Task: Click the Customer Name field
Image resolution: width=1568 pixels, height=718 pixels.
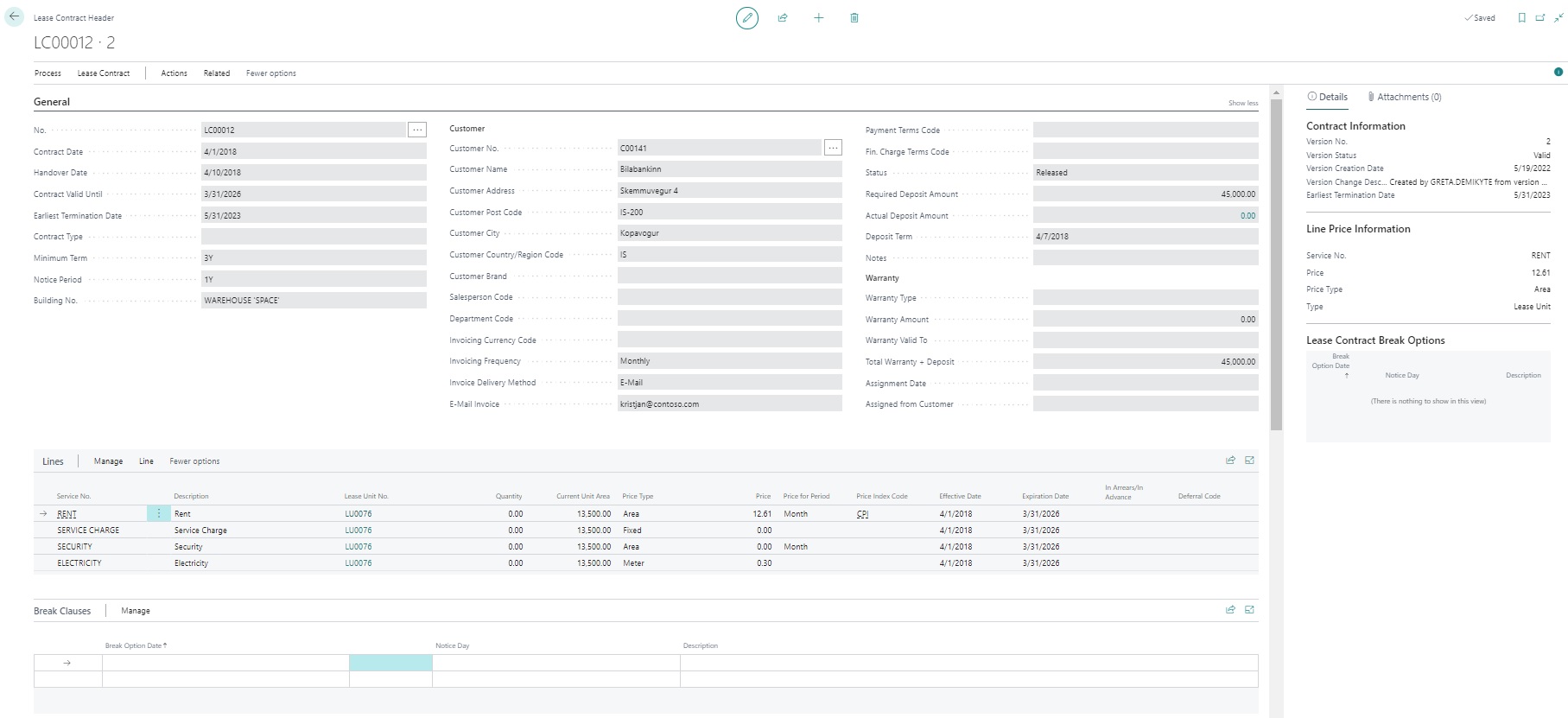Action: (729, 169)
